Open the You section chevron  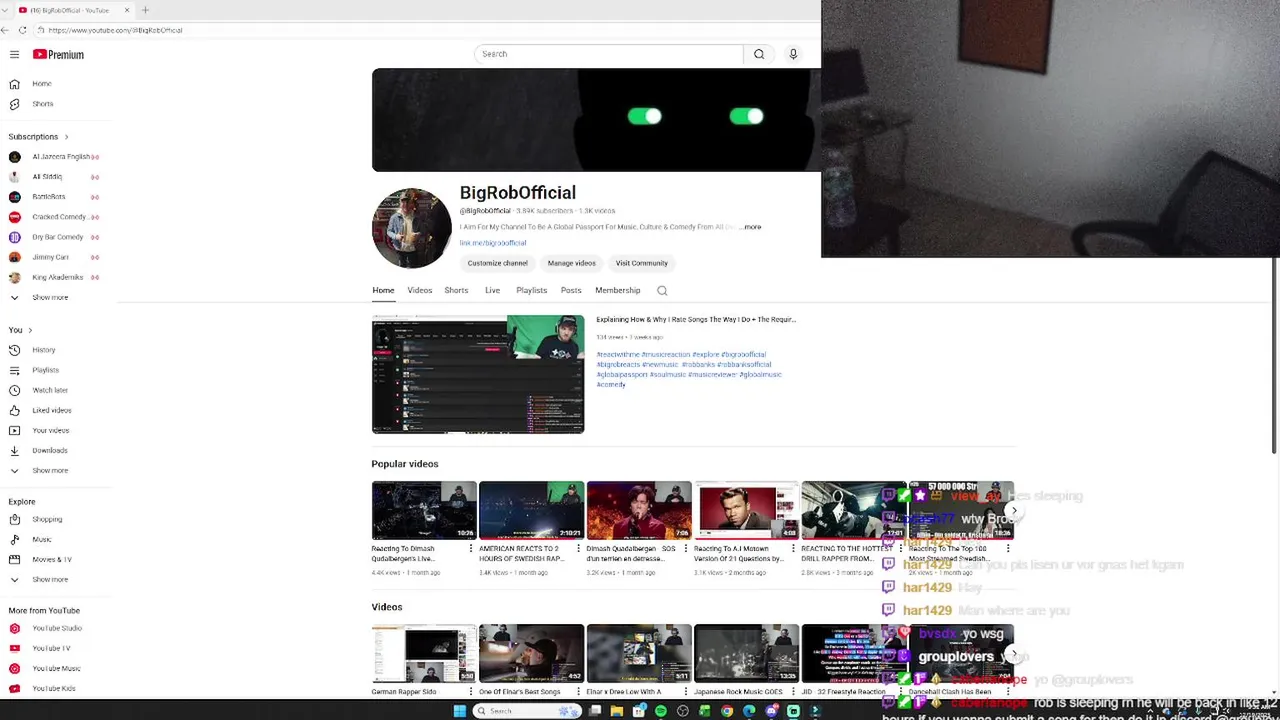click(30, 330)
